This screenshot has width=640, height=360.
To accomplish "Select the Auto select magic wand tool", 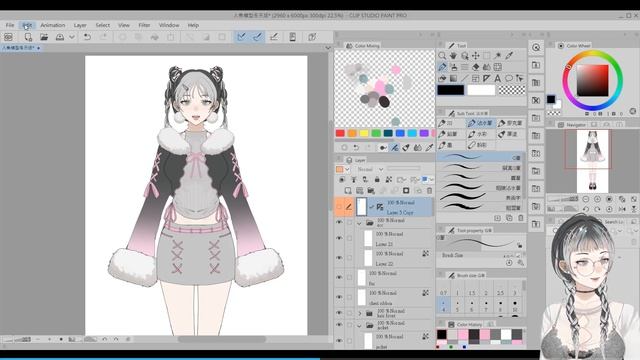I will 498,56.
